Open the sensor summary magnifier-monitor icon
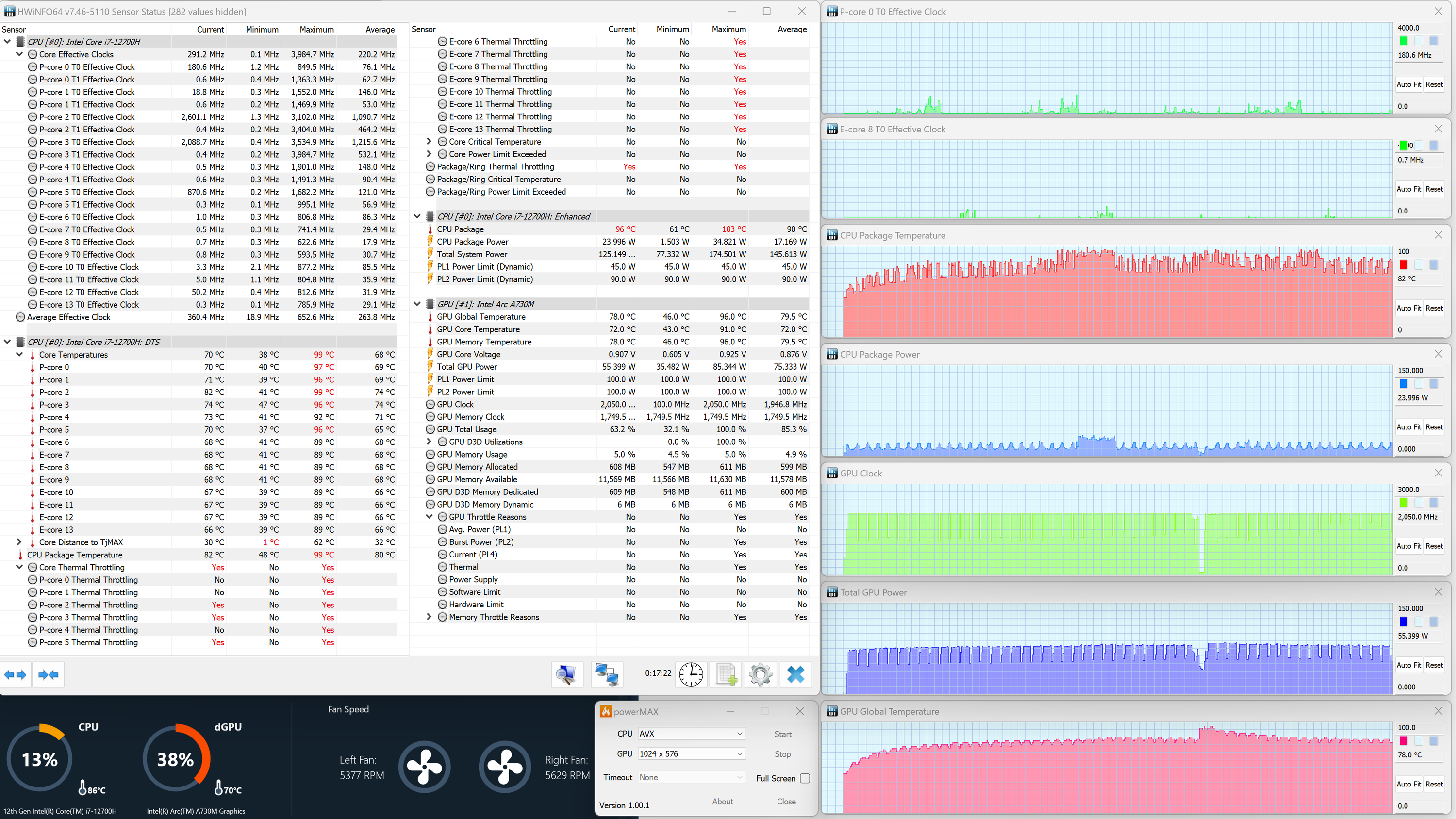Viewport: 1456px width, 819px height. pos(566,674)
